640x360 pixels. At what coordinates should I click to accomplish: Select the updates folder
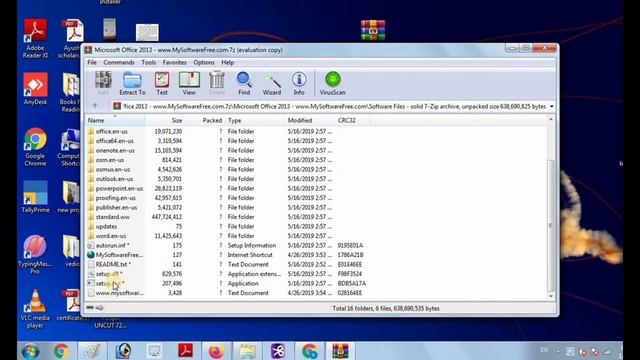click(106, 227)
